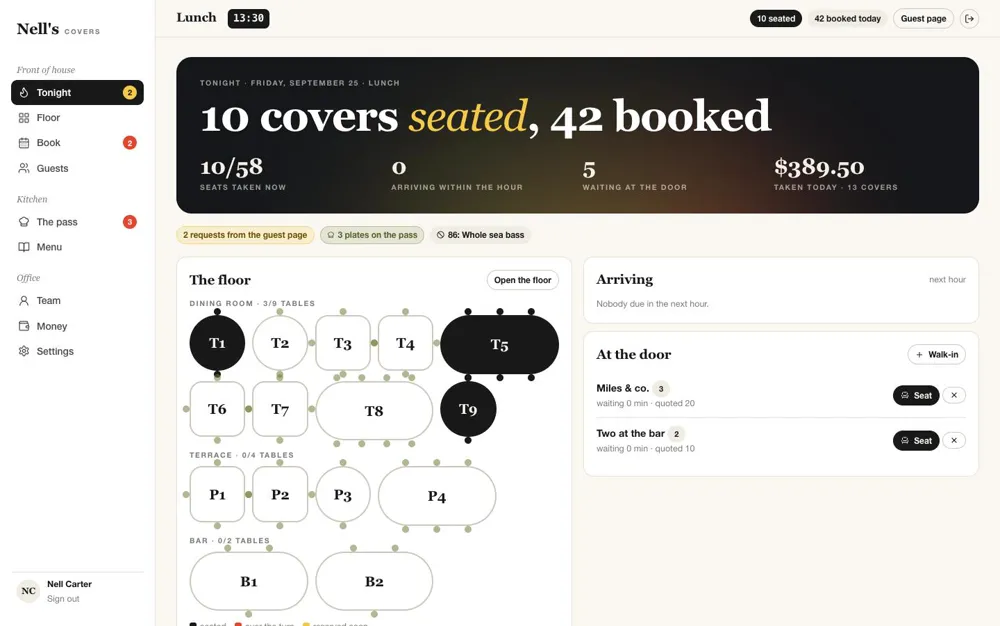This screenshot has width=1000, height=626.
Task: Select table T7
Action: pyautogui.click(x=280, y=409)
